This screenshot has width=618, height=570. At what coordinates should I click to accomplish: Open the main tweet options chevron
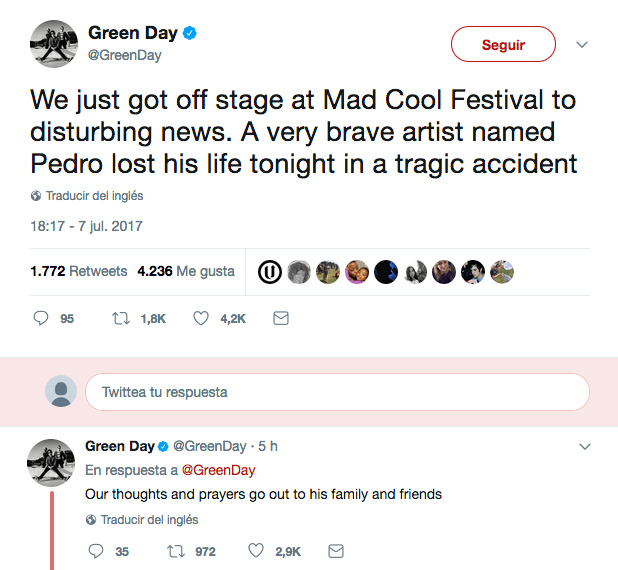(582, 45)
